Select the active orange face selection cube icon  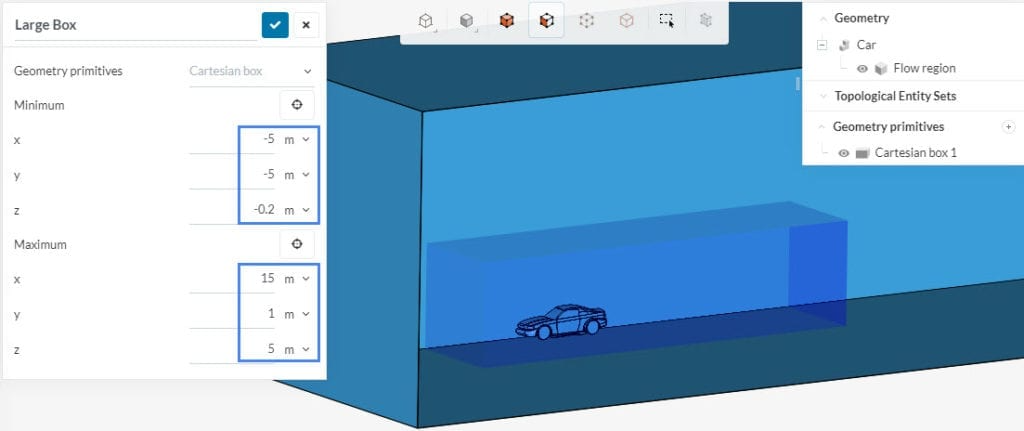[x=546, y=21]
